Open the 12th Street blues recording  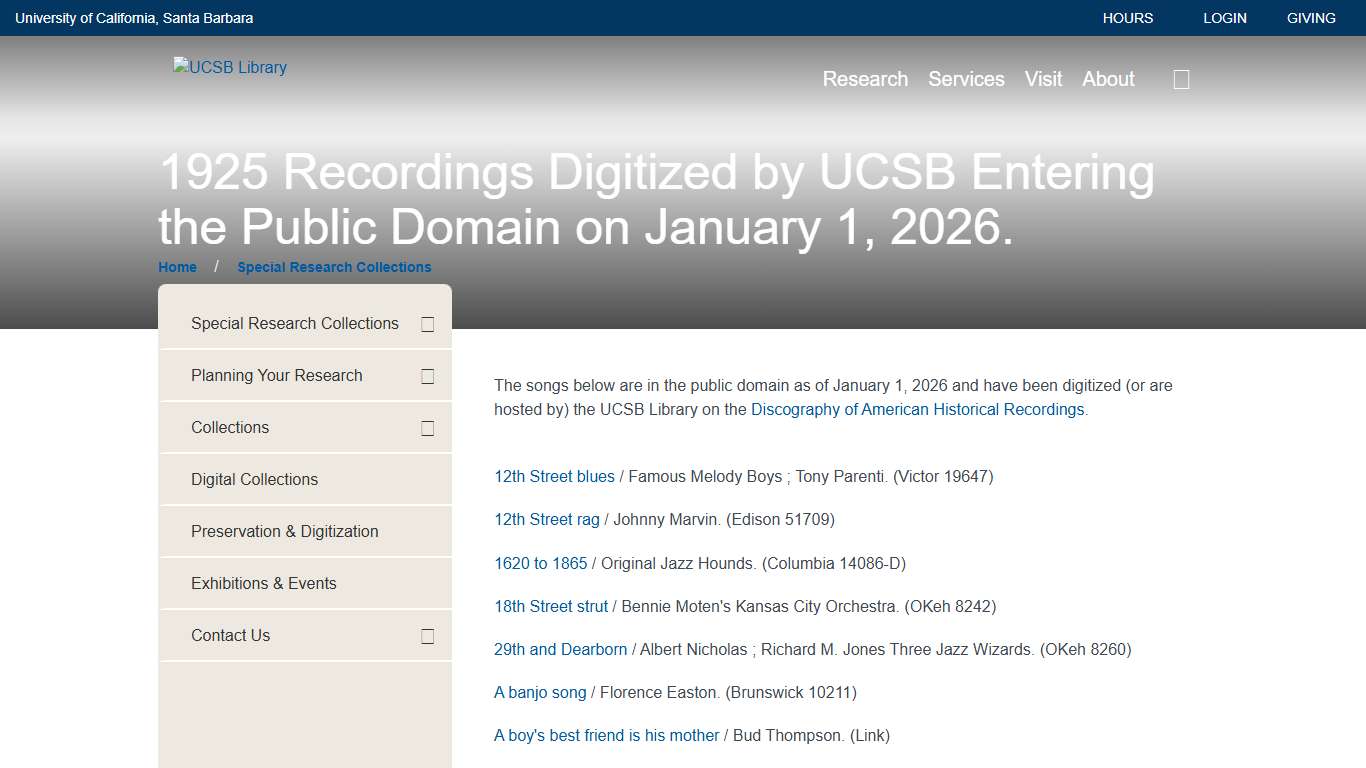[x=554, y=476]
